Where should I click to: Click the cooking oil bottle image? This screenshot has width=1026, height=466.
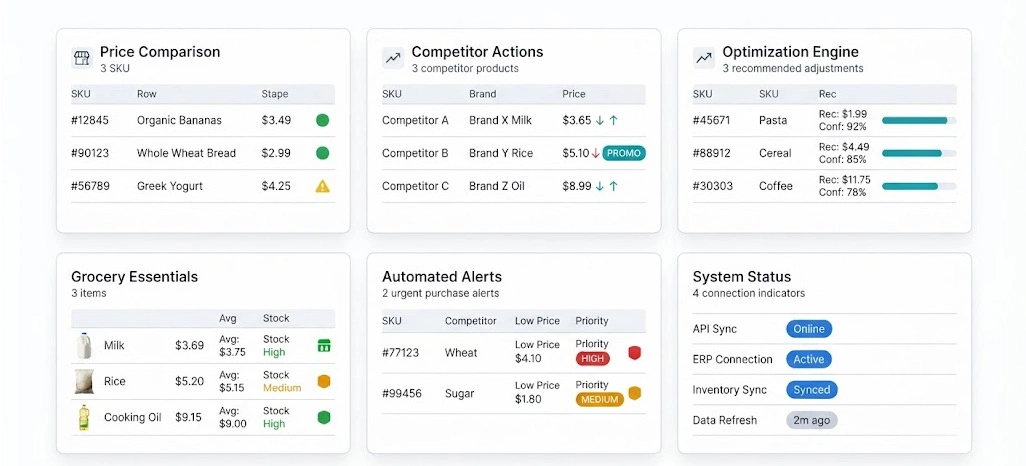coord(84,418)
